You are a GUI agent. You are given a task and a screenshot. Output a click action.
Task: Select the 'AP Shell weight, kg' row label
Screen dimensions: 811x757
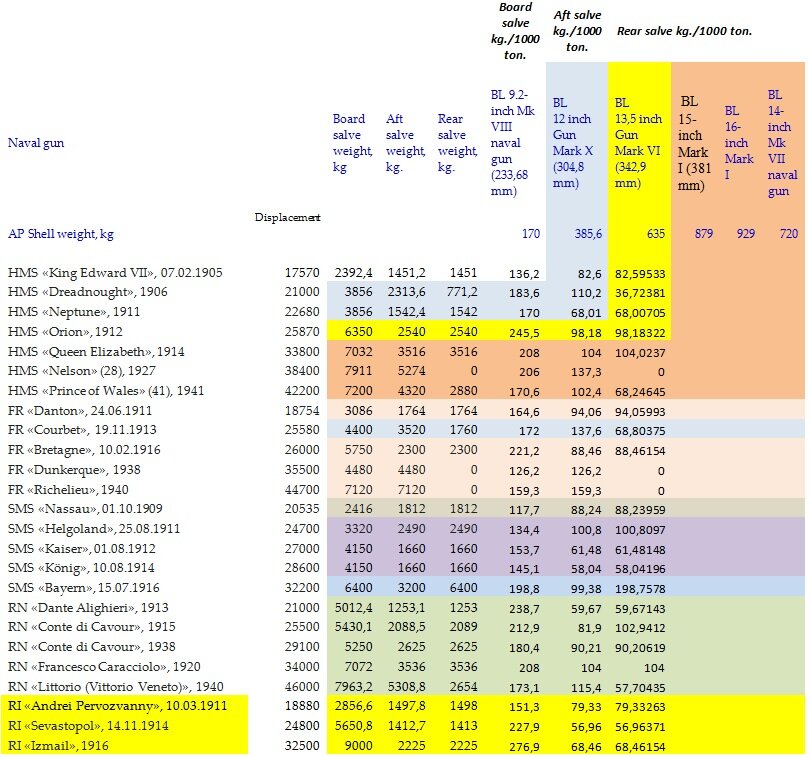click(x=61, y=234)
